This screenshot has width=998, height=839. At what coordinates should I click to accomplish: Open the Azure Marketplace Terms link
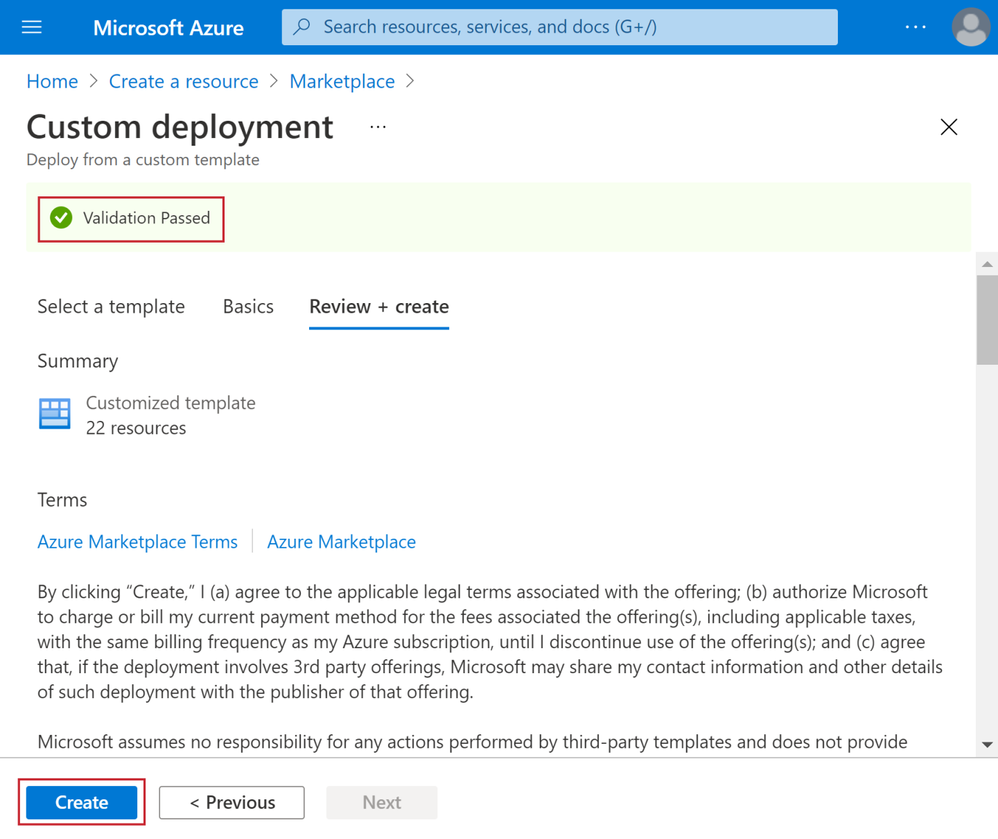tap(137, 542)
